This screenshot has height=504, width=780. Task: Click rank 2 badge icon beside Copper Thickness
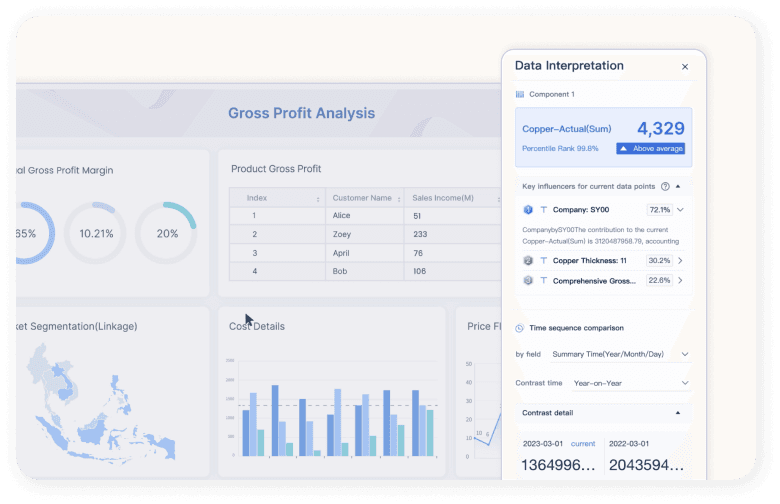point(528,260)
